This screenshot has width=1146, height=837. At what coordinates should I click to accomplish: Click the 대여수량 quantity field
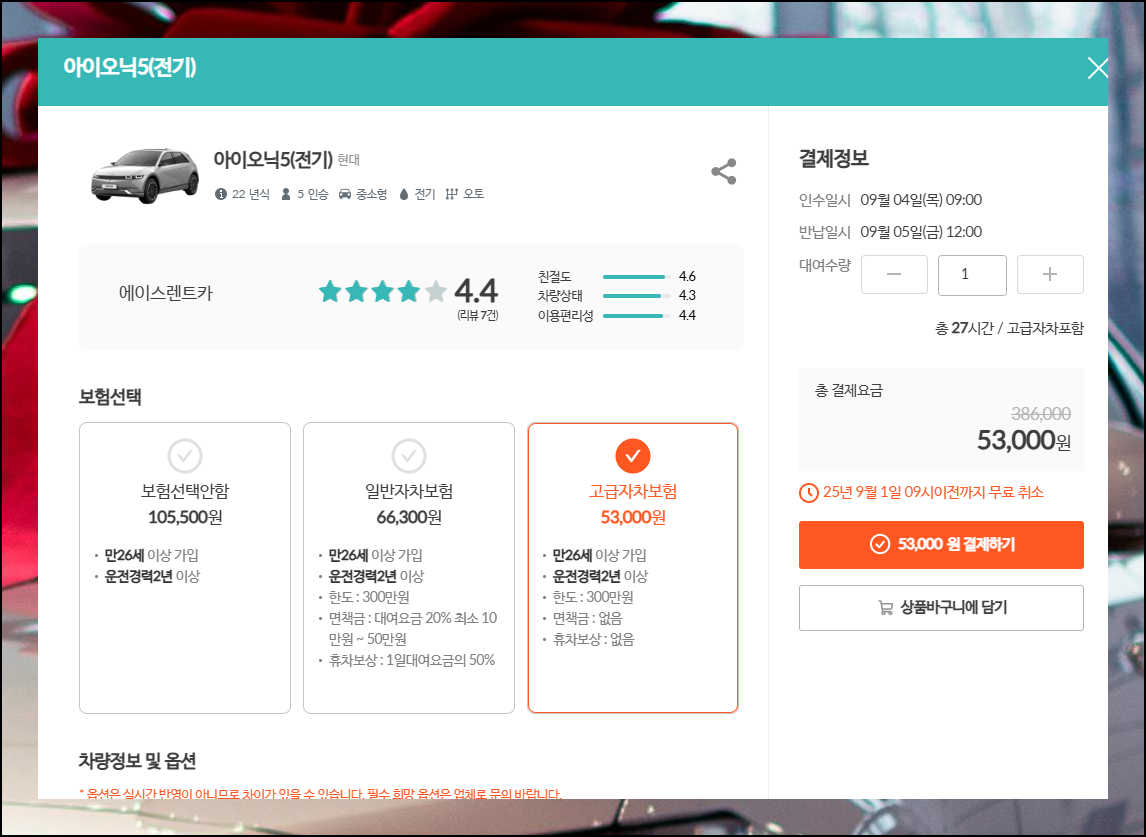tap(972, 275)
